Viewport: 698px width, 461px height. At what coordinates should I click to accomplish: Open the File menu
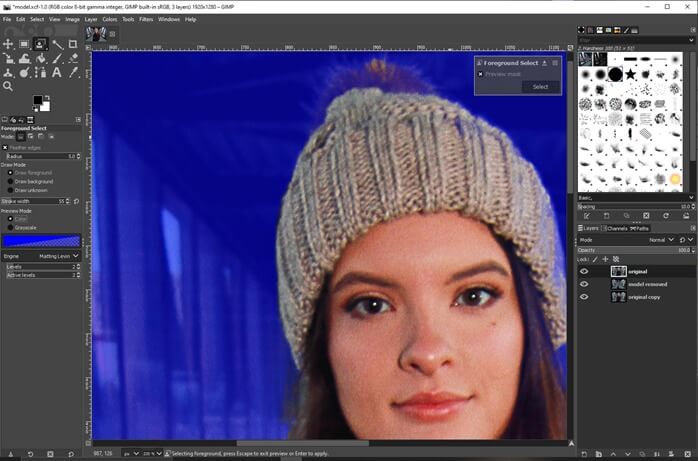(x=7, y=19)
